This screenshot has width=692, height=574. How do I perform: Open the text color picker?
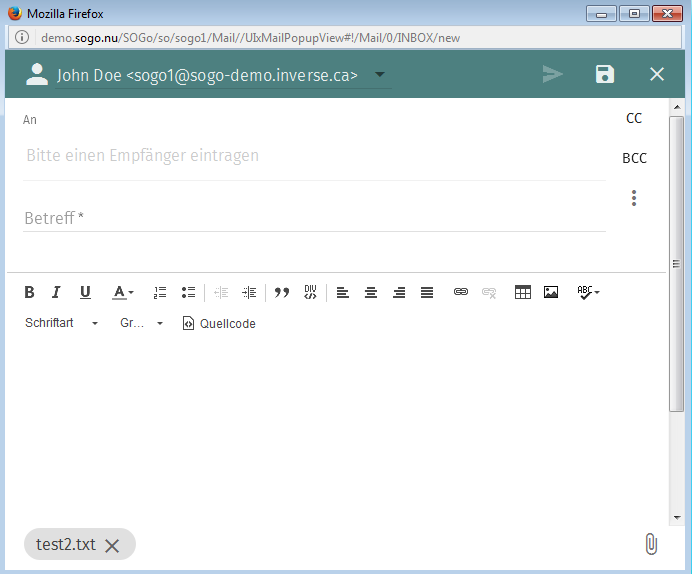[x=122, y=292]
